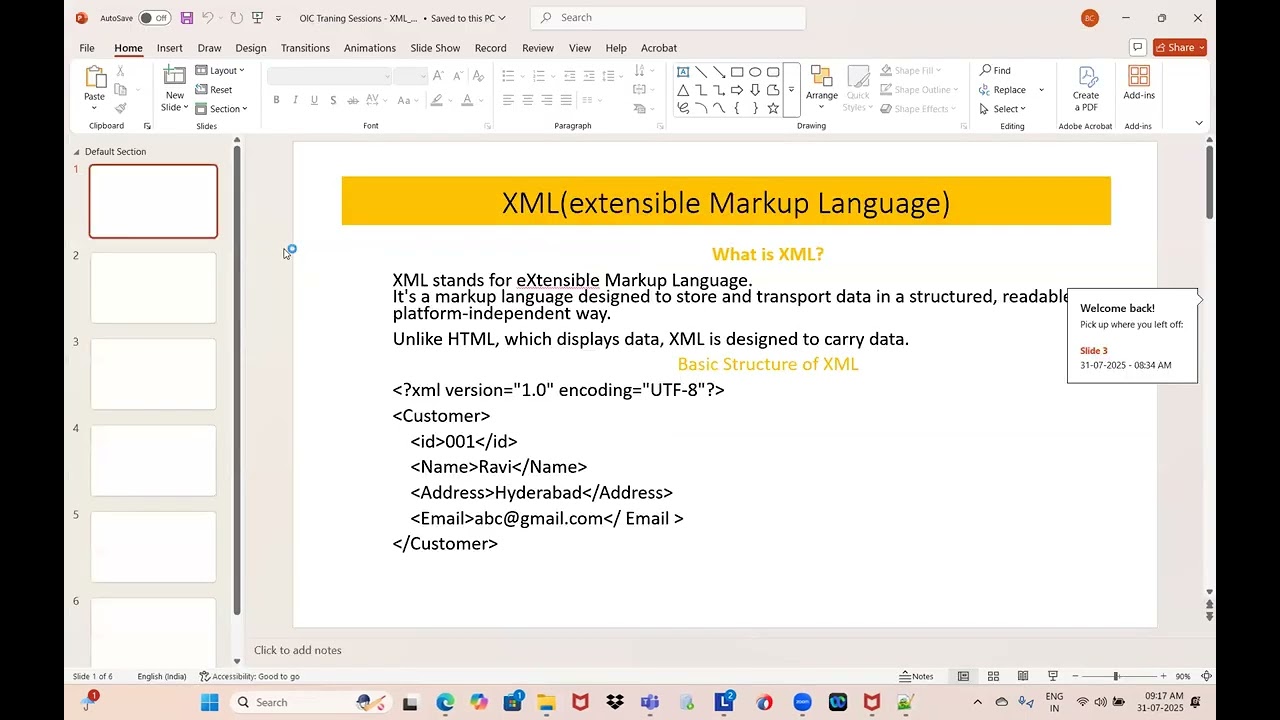
Task: Expand the shapes gallery More arrow
Action: point(791,90)
